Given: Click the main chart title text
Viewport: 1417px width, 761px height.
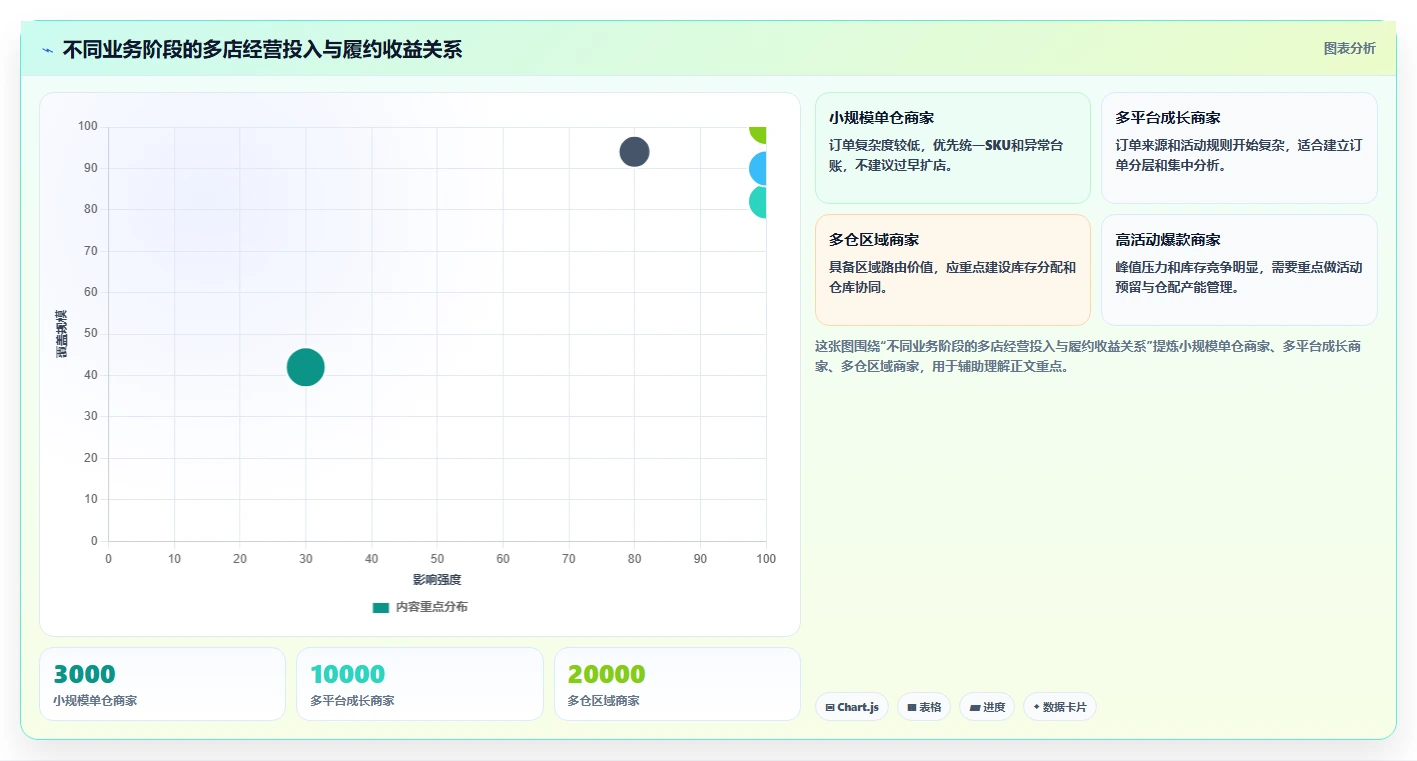Looking at the screenshot, I should 262,50.
